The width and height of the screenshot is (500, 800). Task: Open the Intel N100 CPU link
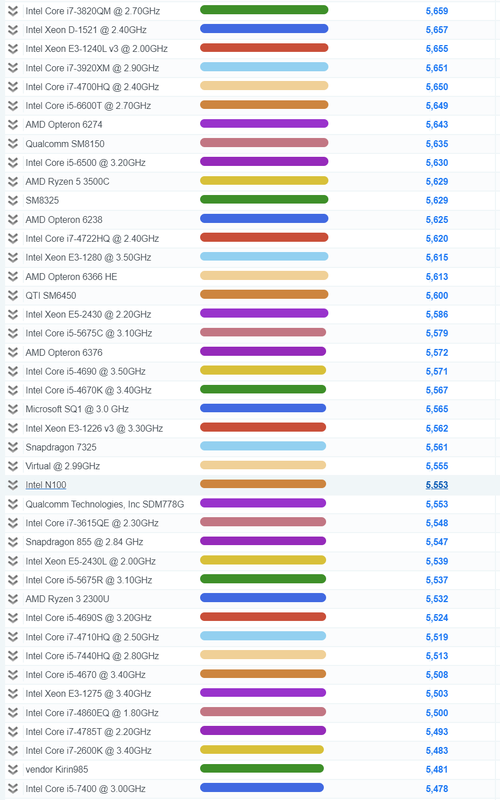(x=46, y=485)
